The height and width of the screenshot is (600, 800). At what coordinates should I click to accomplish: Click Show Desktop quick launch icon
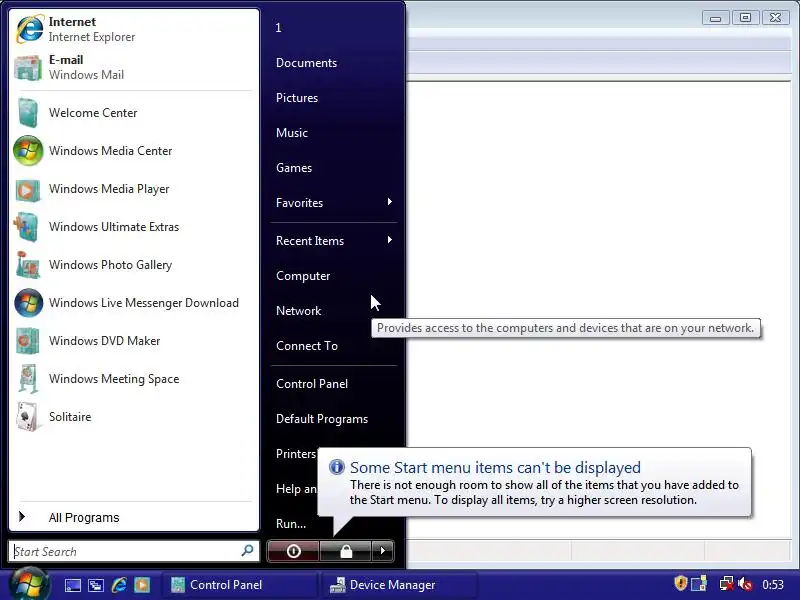tap(72, 585)
